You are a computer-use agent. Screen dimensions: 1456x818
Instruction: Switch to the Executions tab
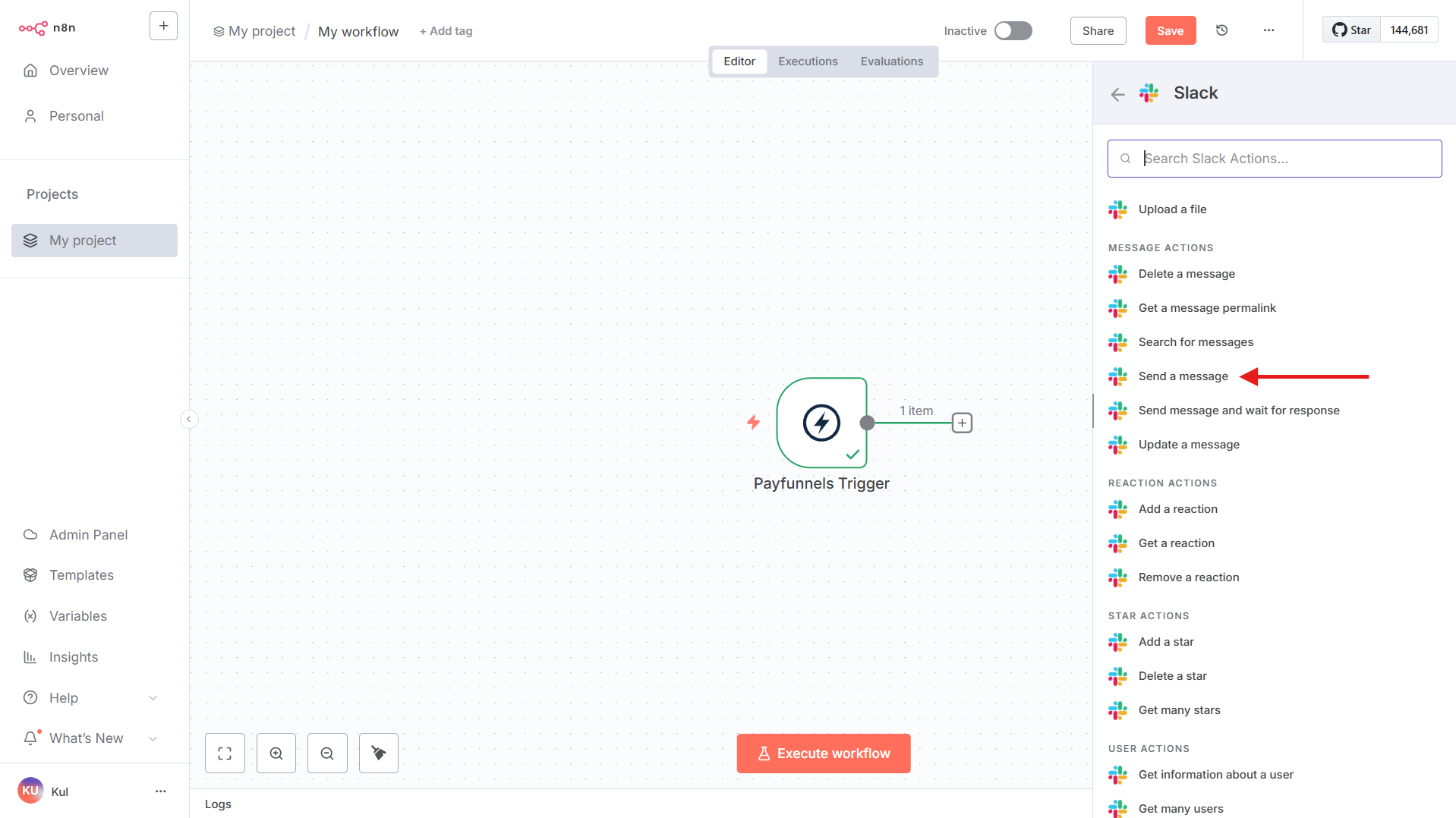coord(808,61)
